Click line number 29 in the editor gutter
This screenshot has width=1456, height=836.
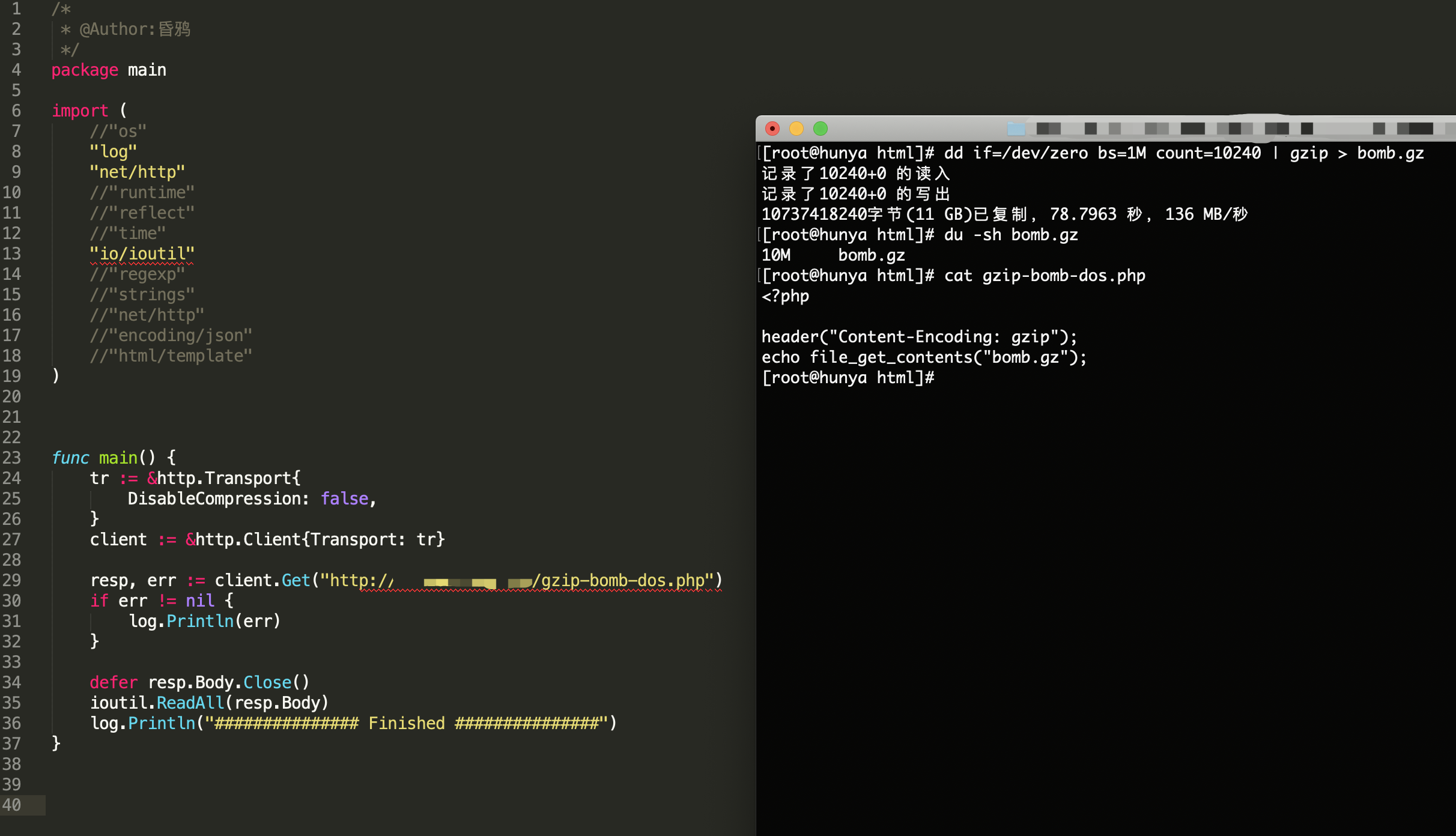tap(12, 580)
